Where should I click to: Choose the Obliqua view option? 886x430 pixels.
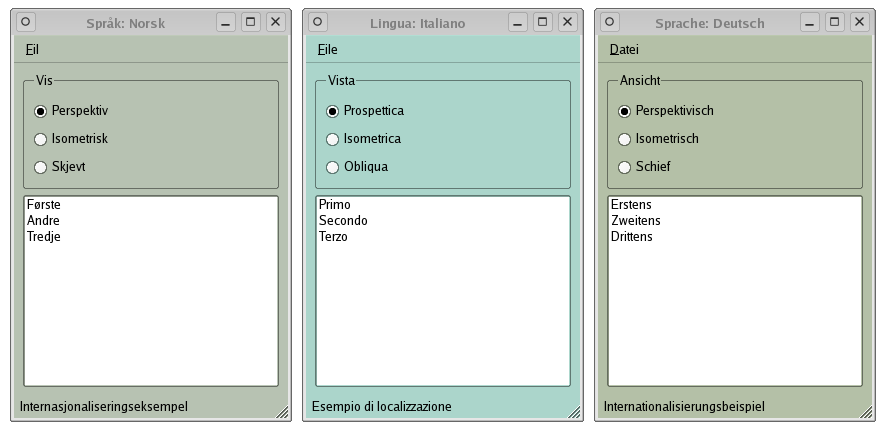[x=333, y=167]
